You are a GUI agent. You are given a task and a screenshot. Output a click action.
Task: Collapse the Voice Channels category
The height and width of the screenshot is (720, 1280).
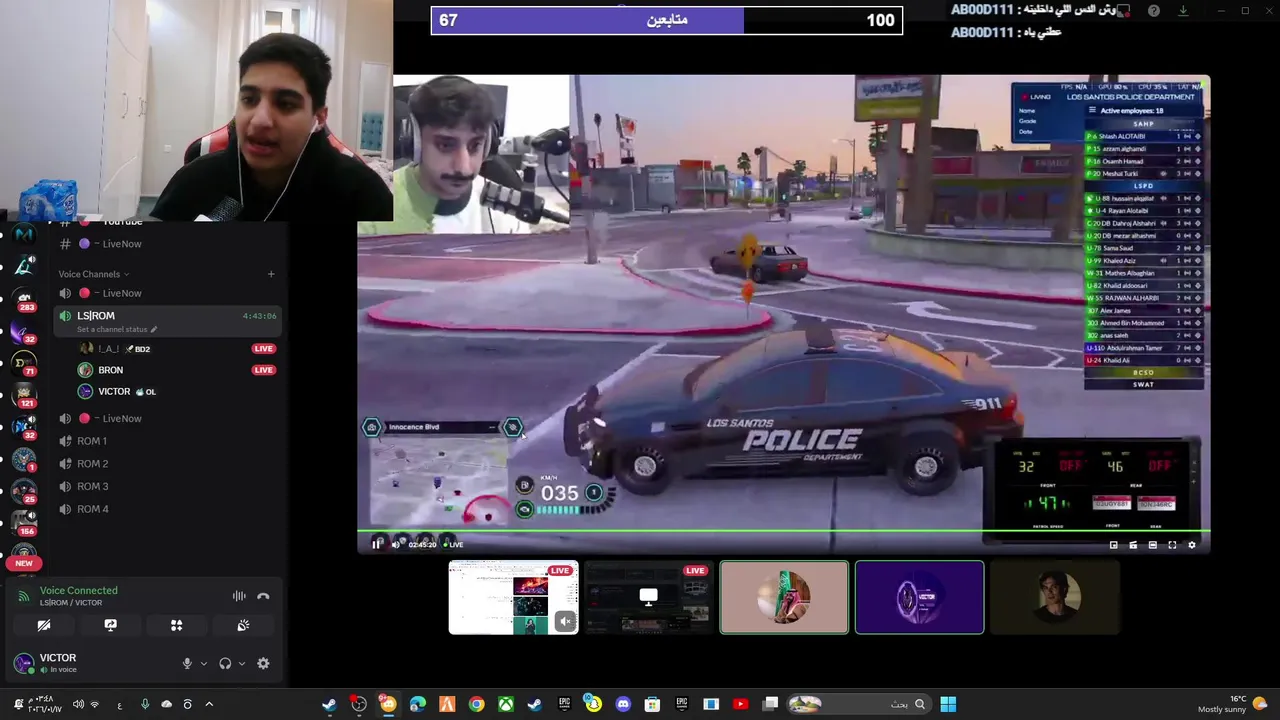coord(93,274)
